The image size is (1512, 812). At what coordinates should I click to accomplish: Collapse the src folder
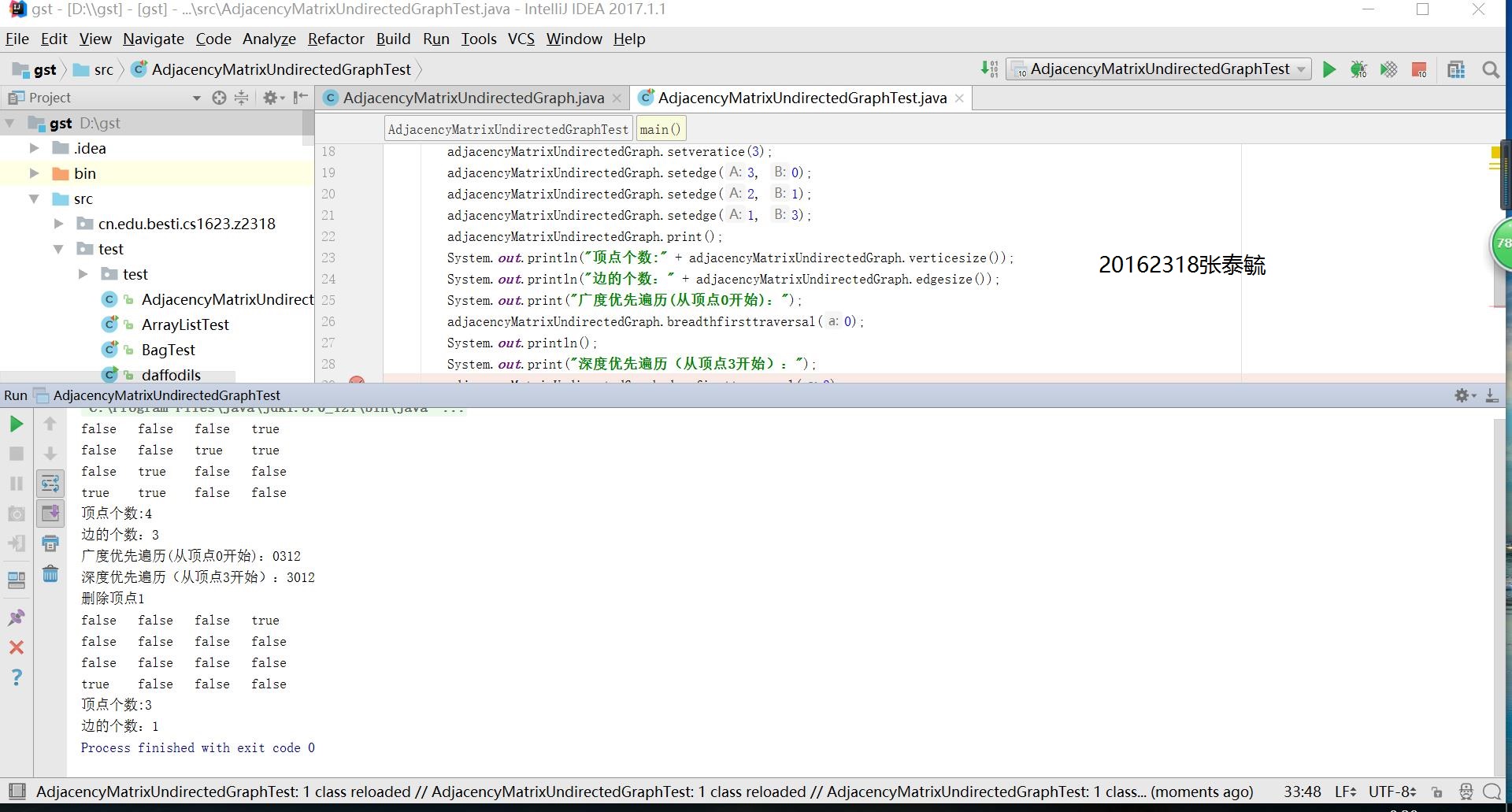34,198
